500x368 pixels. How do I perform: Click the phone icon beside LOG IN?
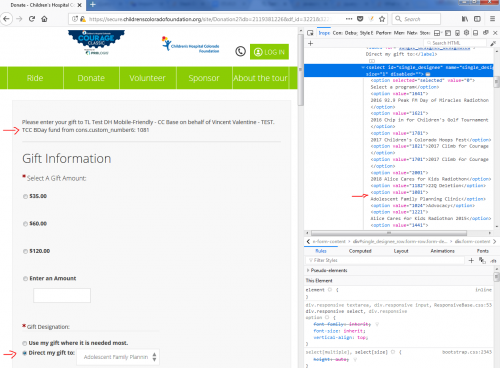[240, 52]
